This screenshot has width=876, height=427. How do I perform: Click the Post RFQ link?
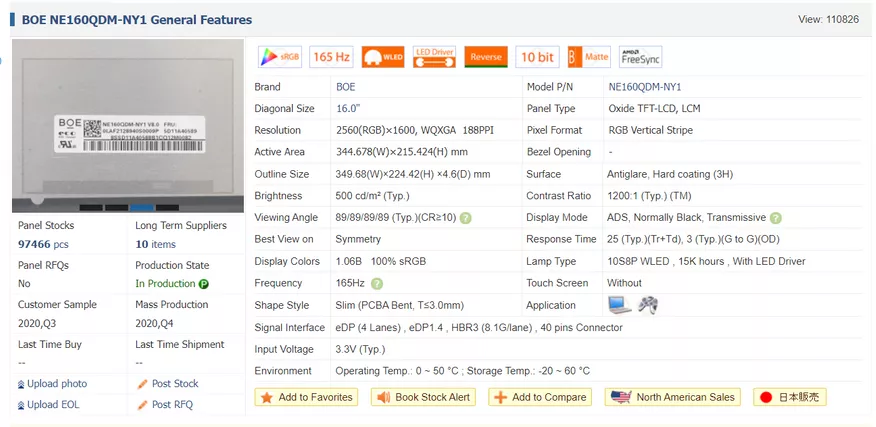tap(172, 405)
